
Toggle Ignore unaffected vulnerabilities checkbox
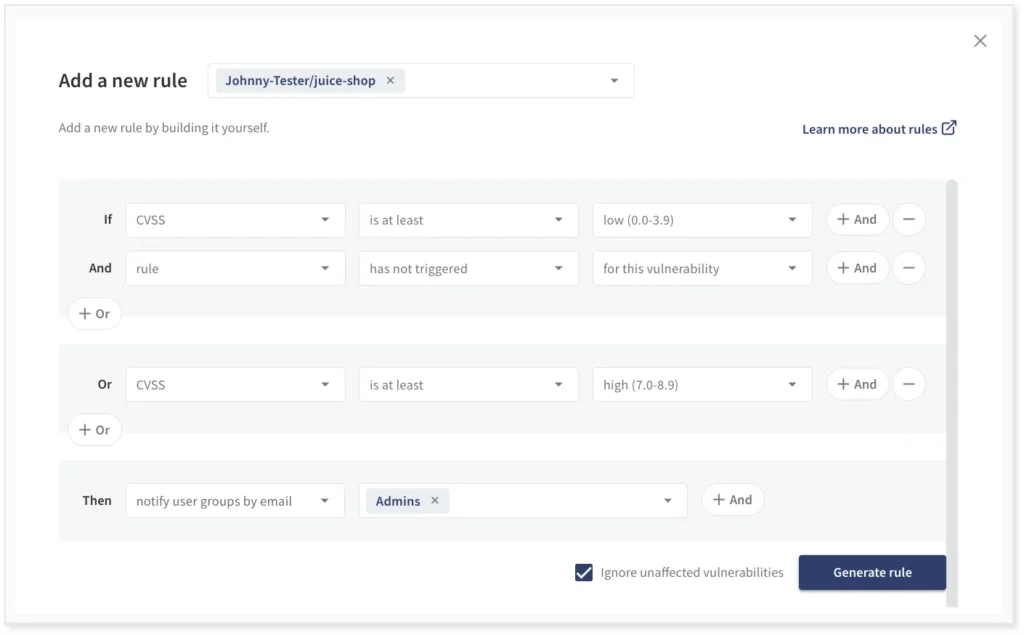click(x=584, y=573)
